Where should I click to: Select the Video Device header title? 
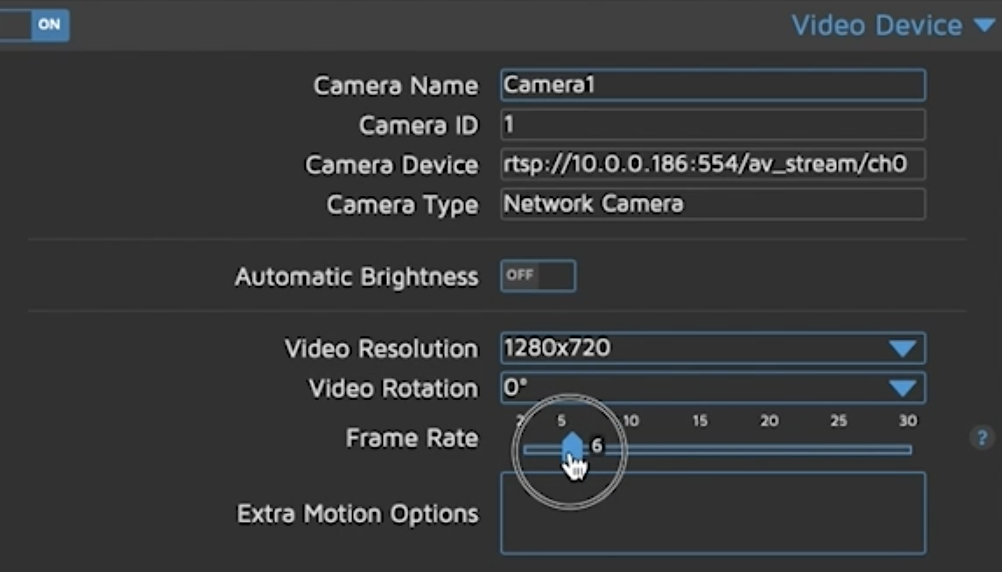click(x=877, y=26)
